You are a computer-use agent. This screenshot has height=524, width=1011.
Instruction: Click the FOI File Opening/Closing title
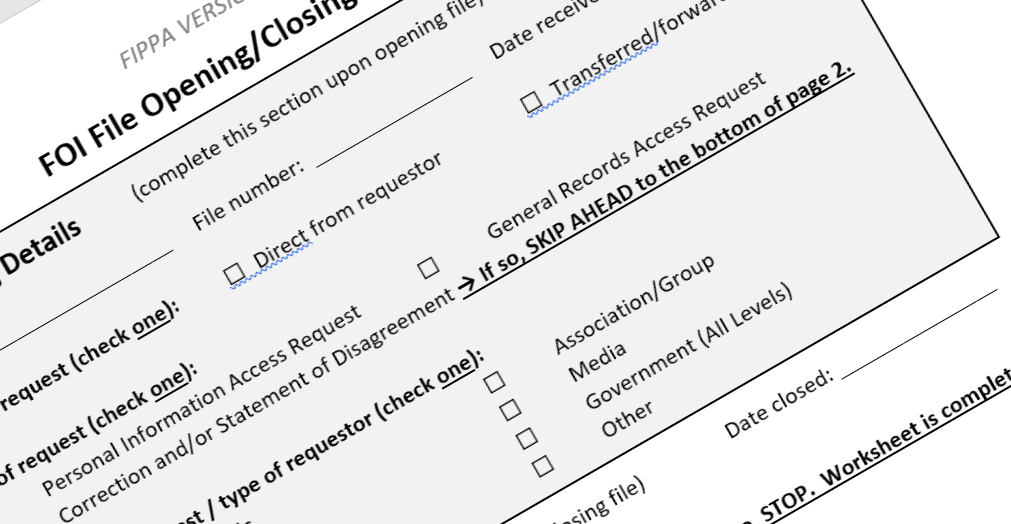coord(200,90)
